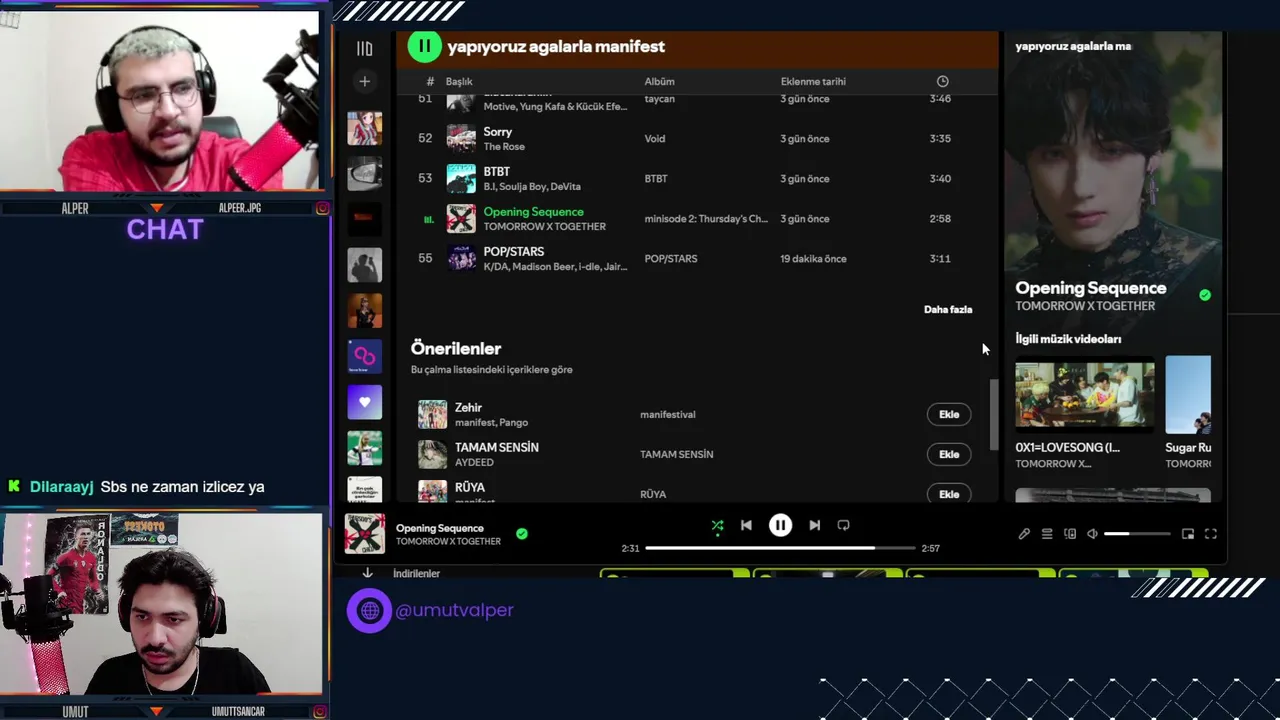Open TOMORROW X TOGETHER in player bar
Image resolution: width=1280 pixels, height=720 pixels.
tap(448, 542)
